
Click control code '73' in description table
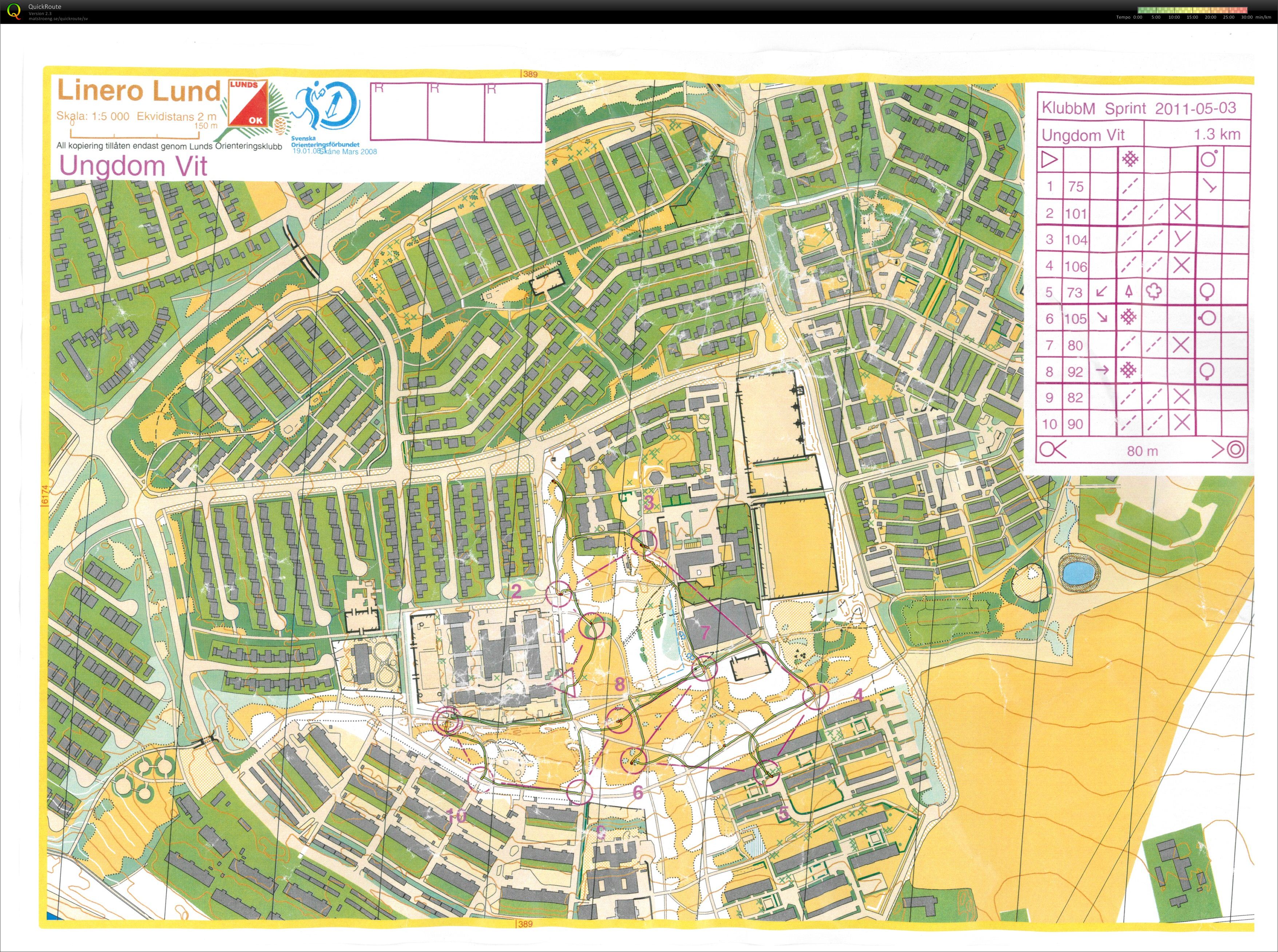[x=1075, y=292]
